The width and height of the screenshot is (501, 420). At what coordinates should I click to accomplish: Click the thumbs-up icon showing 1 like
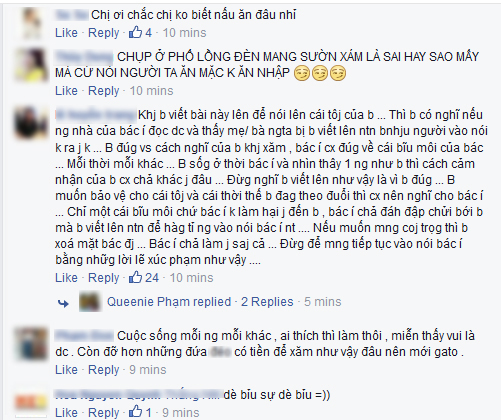pyautogui.click(x=136, y=412)
